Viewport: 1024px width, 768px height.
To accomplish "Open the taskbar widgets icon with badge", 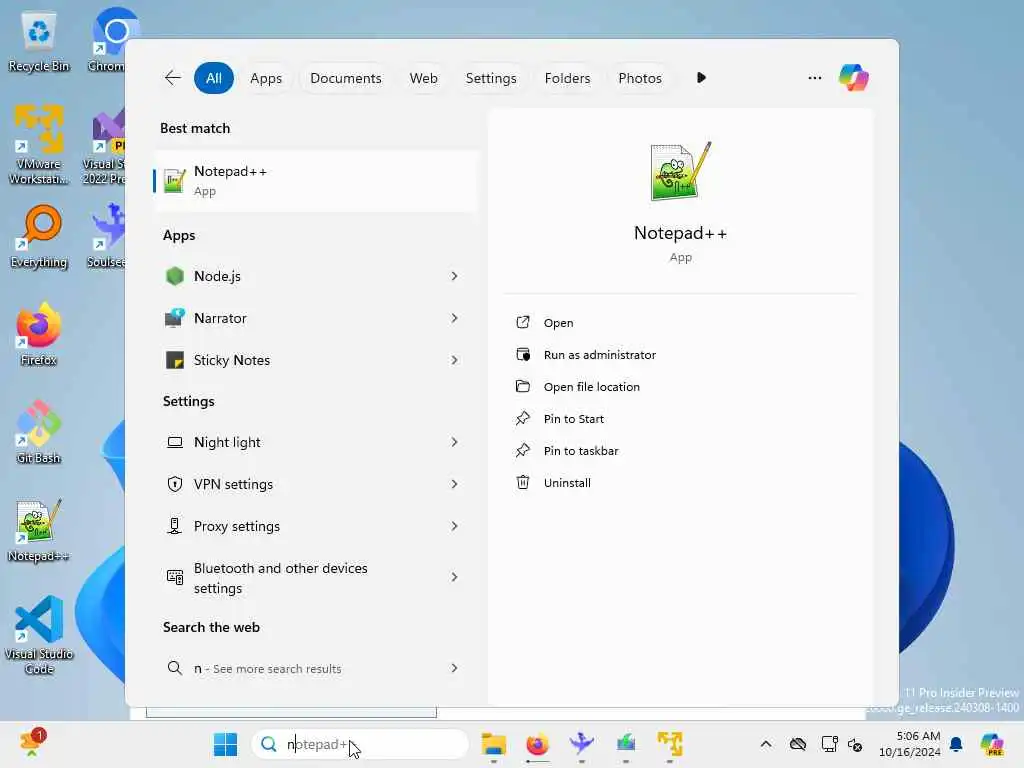I will [33, 743].
